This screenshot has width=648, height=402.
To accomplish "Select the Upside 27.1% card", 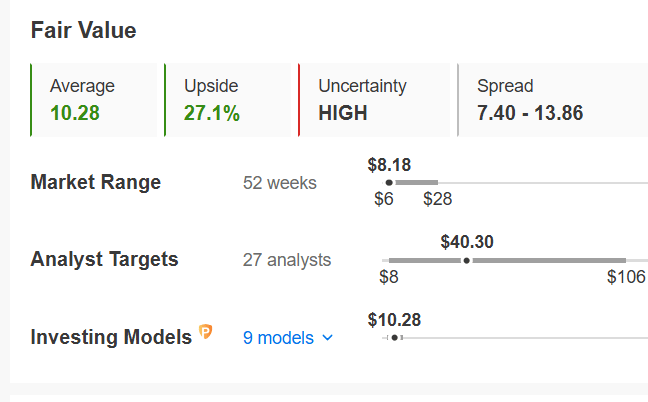I will pyautogui.click(x=228, y=100).
